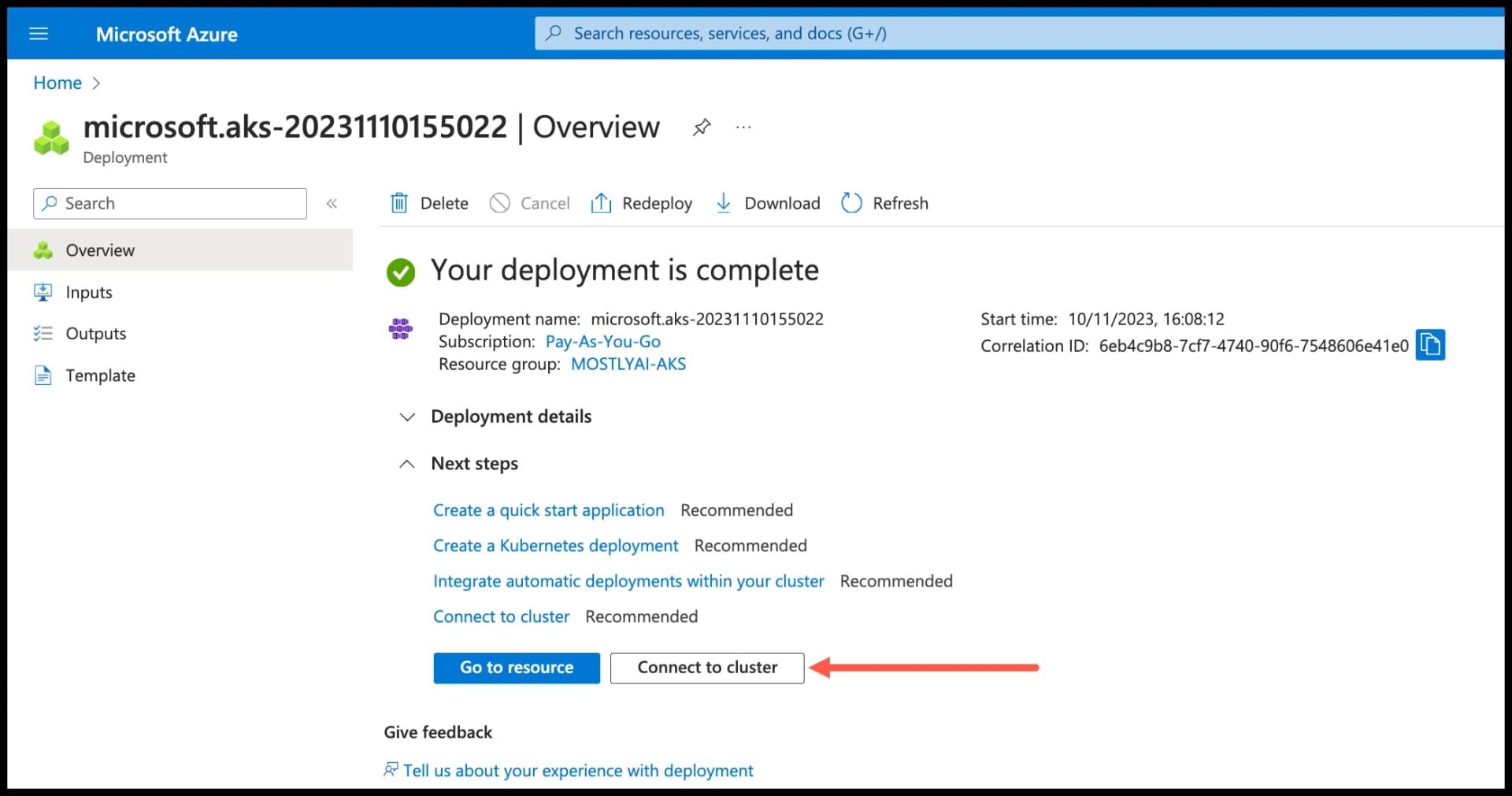Click the Go to resource button
This screenshot has width=1512, height=796.
click(517, 667)
